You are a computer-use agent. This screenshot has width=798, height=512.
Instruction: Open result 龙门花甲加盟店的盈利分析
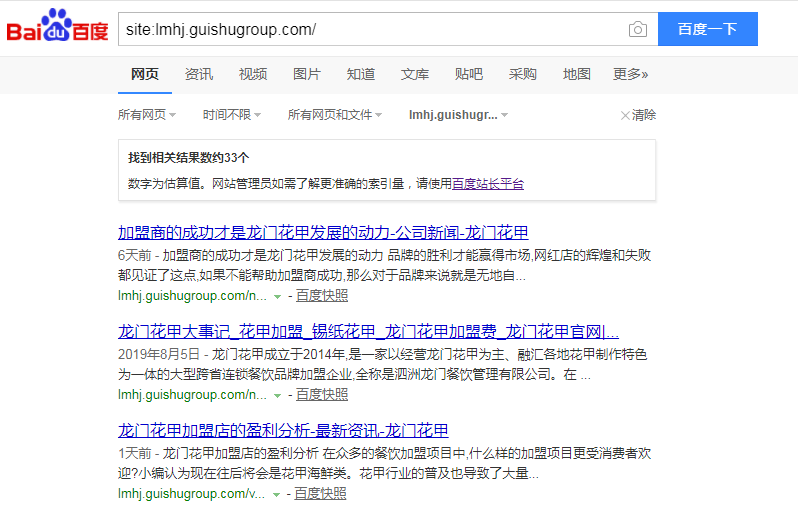point(283,431)
